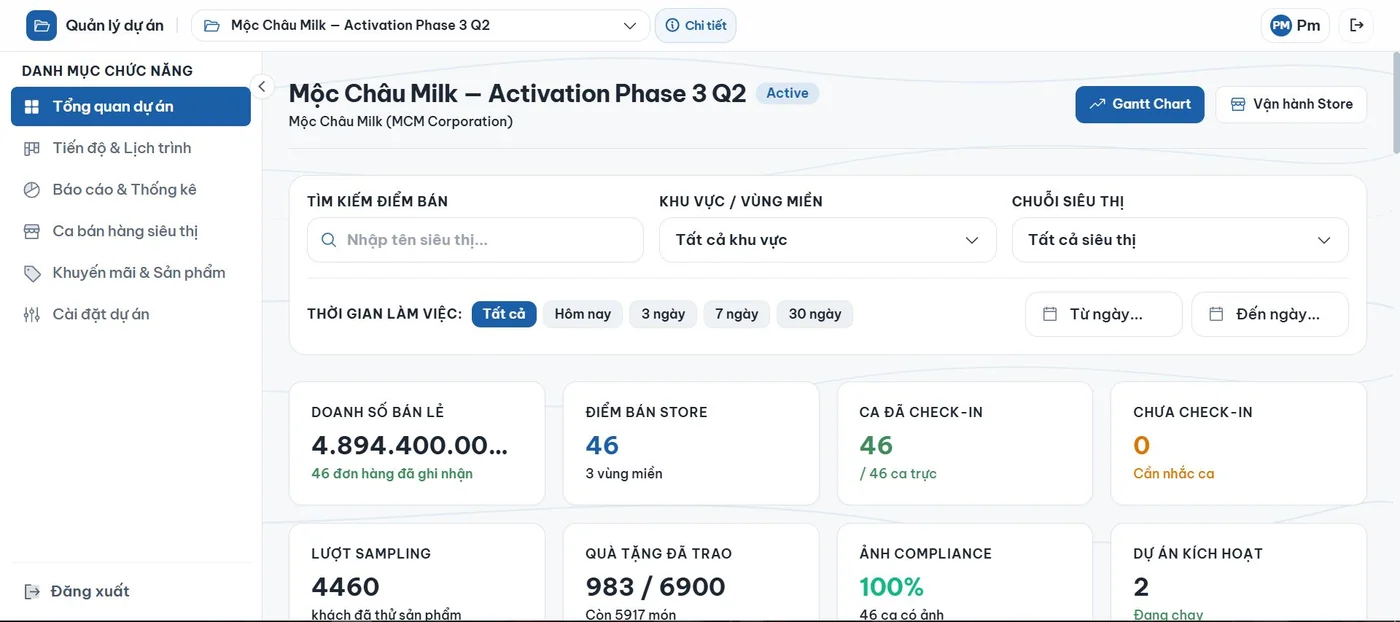Open Vận hành Store
Screen dimensions: 1400x622
1291,104
